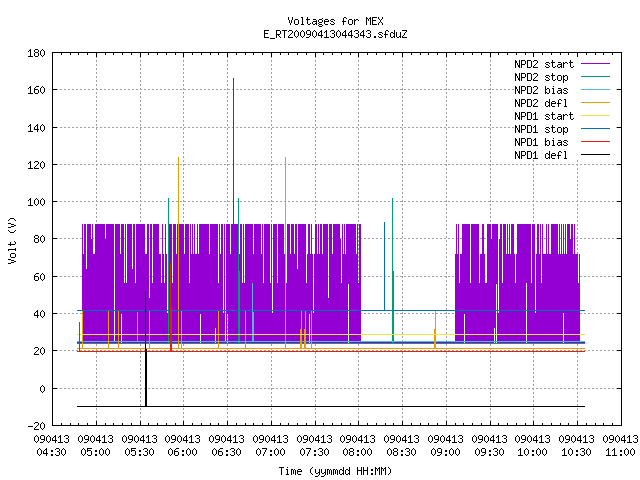Click the x-axis tick label 07:00
Screen dimensions: 640x480
(271, 452)
